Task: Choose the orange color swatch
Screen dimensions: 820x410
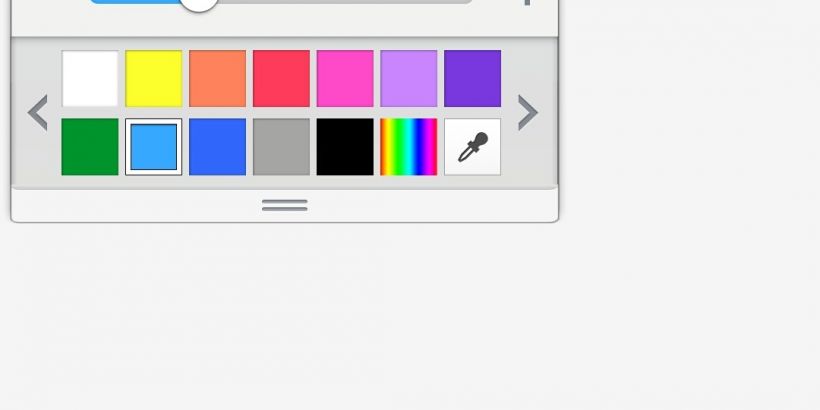Action: click(218, 78)
